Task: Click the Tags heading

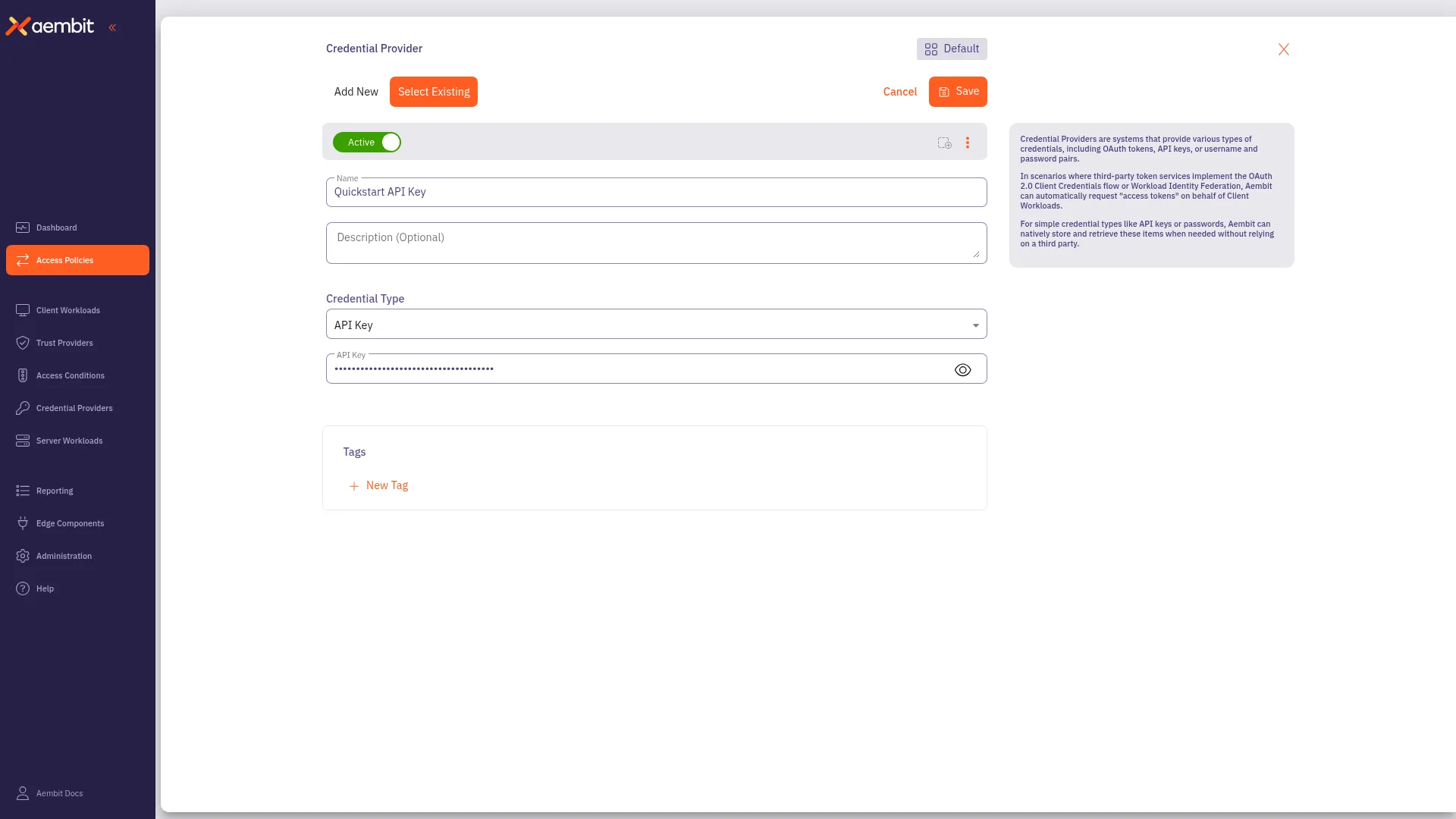Action: coord(354,452)
